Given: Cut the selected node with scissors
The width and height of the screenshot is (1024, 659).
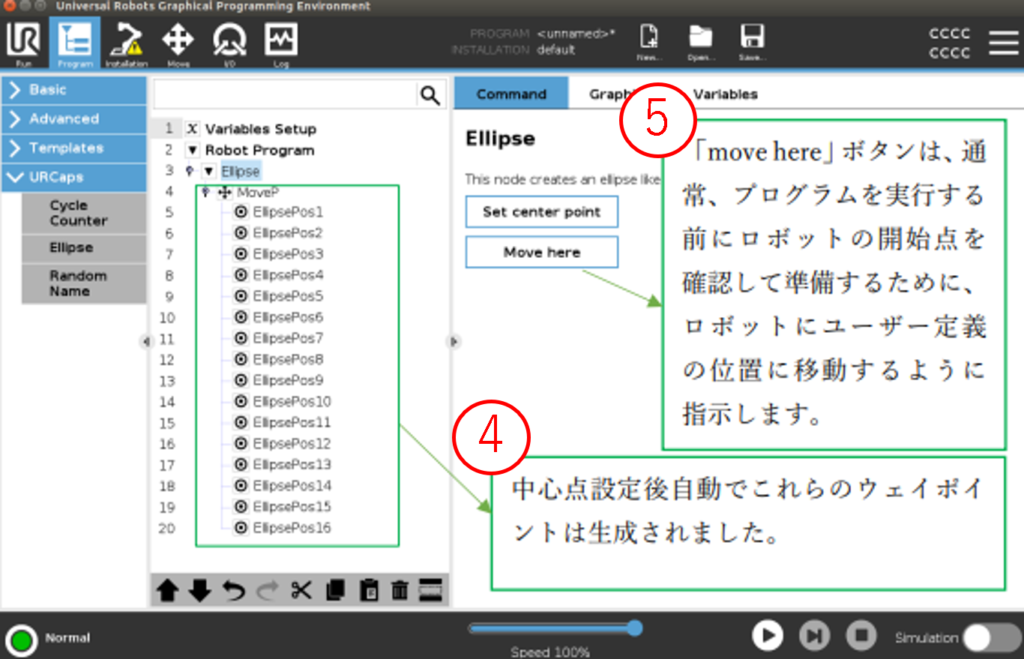Looking at the screenshot, I should (300, 590).
